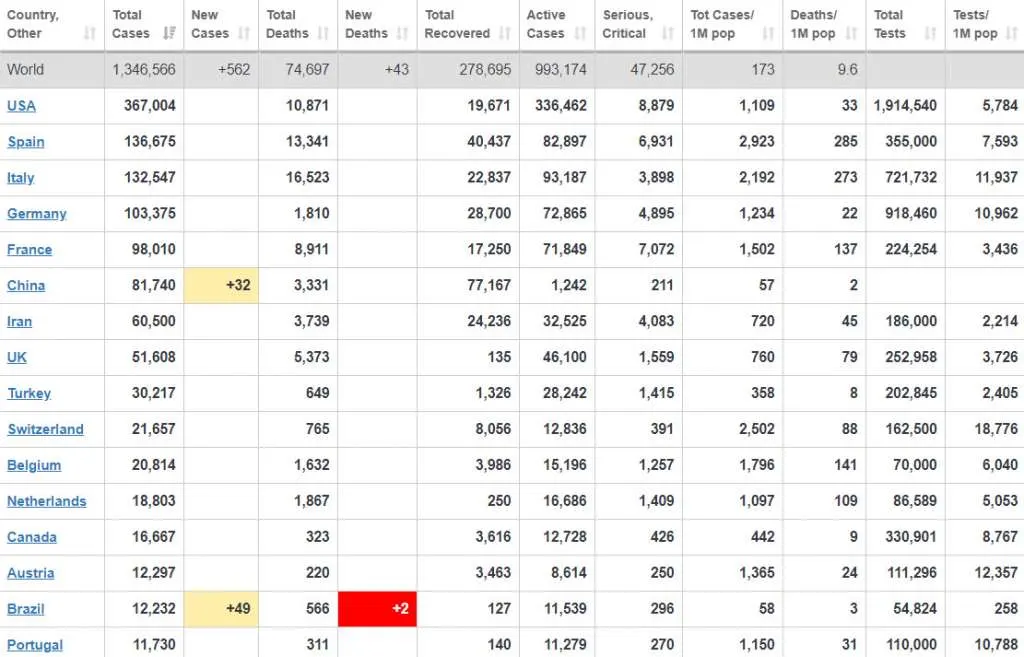
Task: Go to the Netherlands country link
Action: [x=46, y=502]
